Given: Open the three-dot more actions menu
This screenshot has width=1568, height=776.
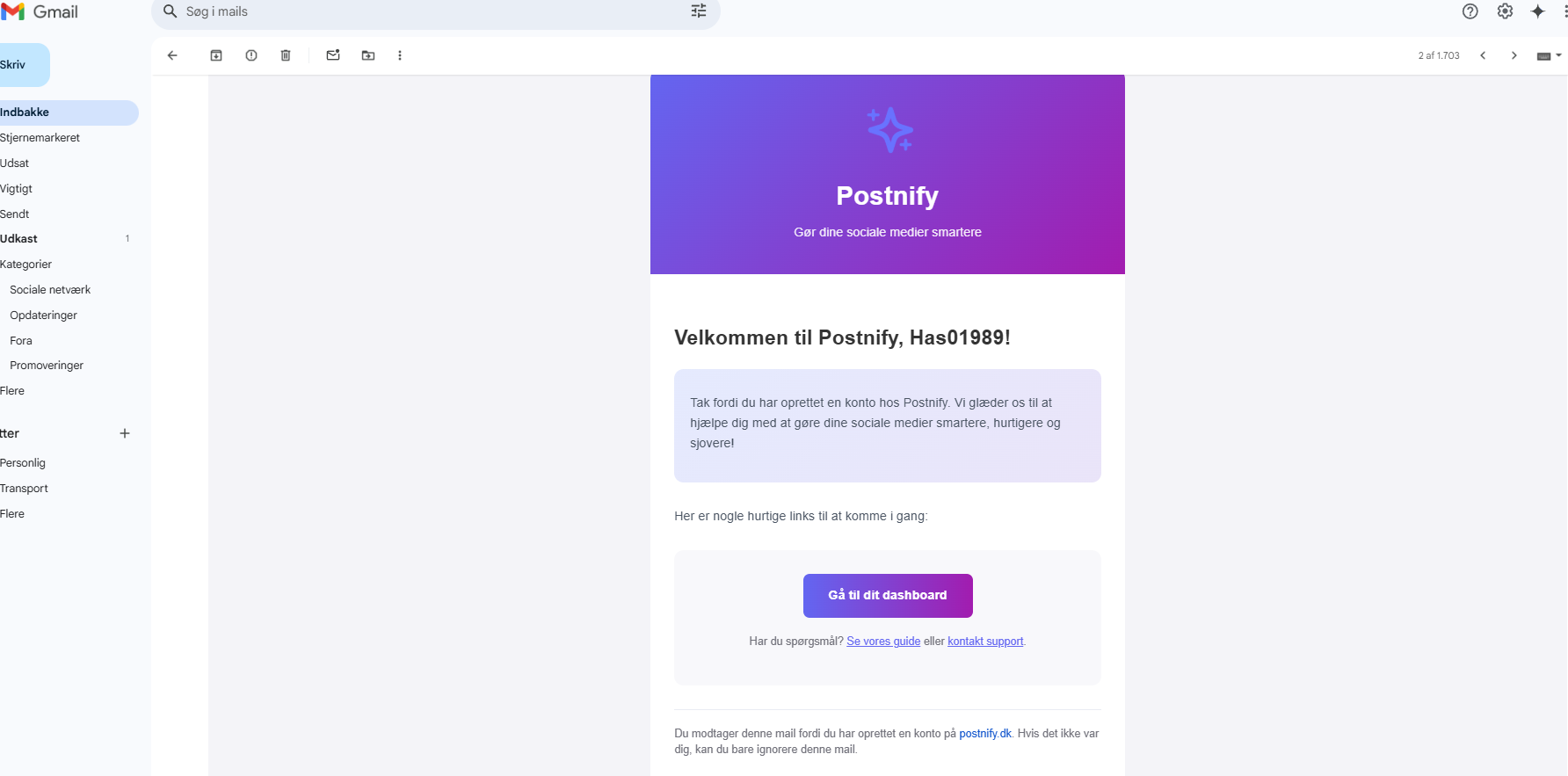Looking at the screenshot, I should coord(400,55).
